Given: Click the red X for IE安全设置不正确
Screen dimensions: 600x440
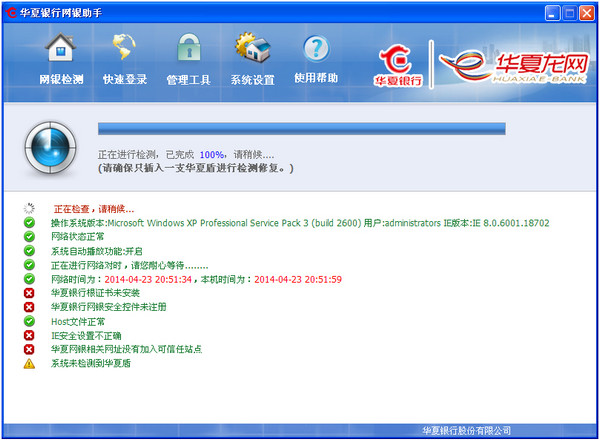Looking at the screenshot, I should (29, 335).
